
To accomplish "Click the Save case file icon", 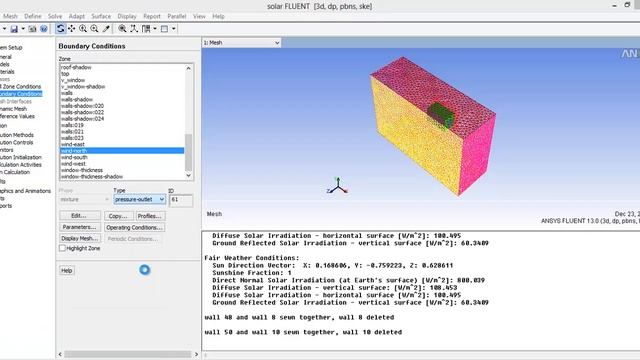I will (x=14, y=29).
